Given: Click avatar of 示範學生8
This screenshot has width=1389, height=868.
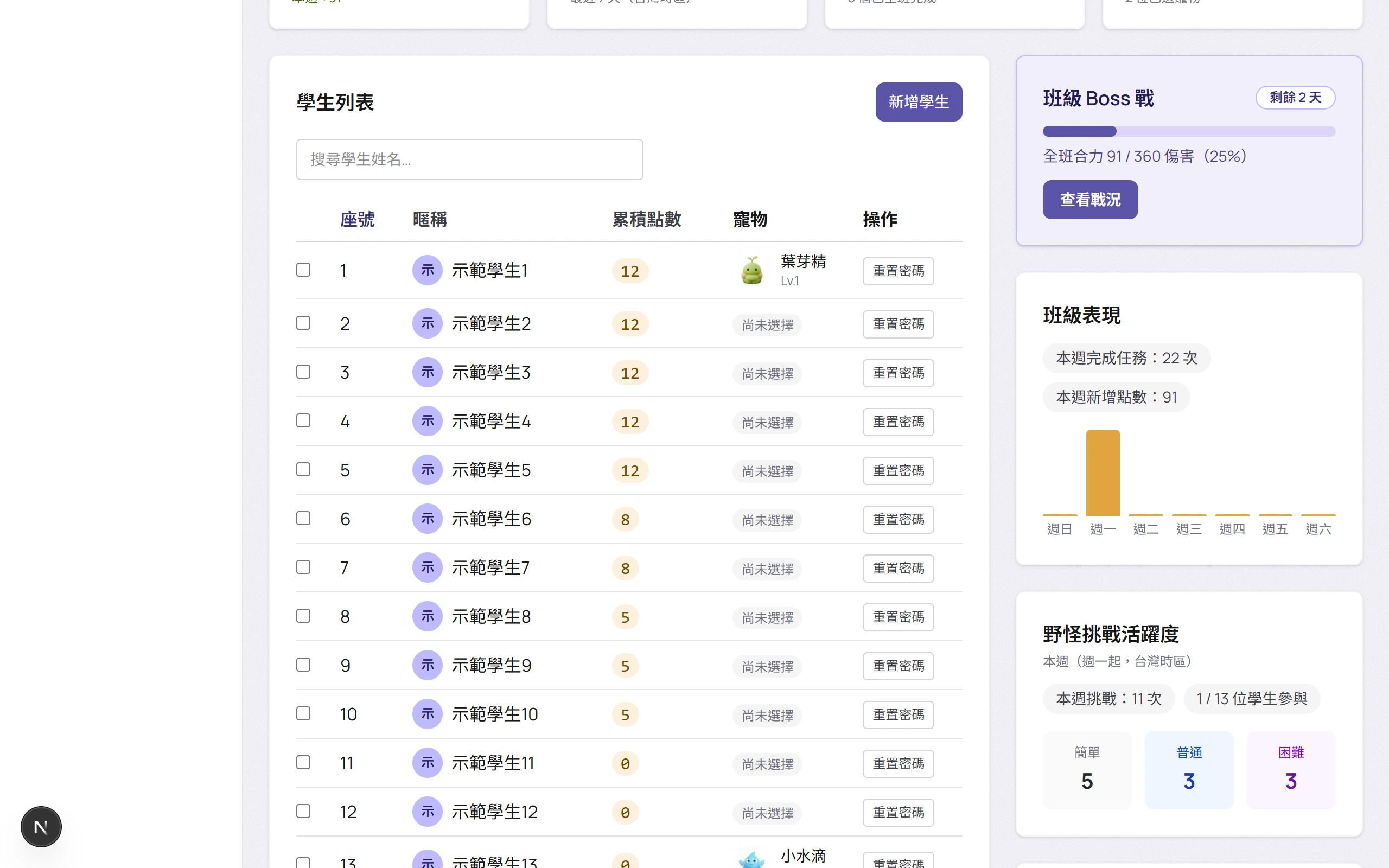Looking at the screenshot, I should click(427, 616).
